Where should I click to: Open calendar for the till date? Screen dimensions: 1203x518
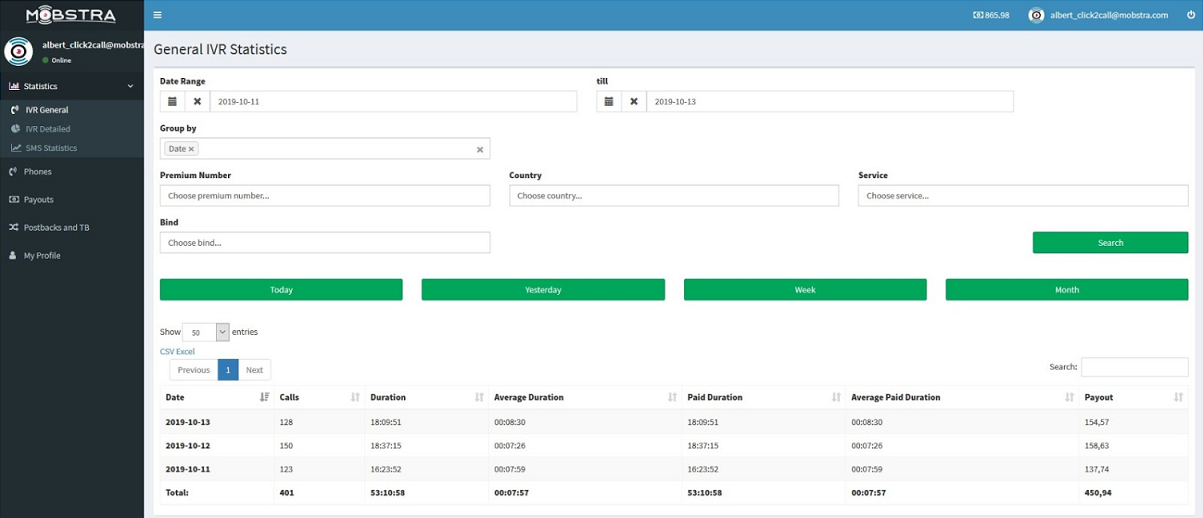pyautogui.click(x=609, y=101)
